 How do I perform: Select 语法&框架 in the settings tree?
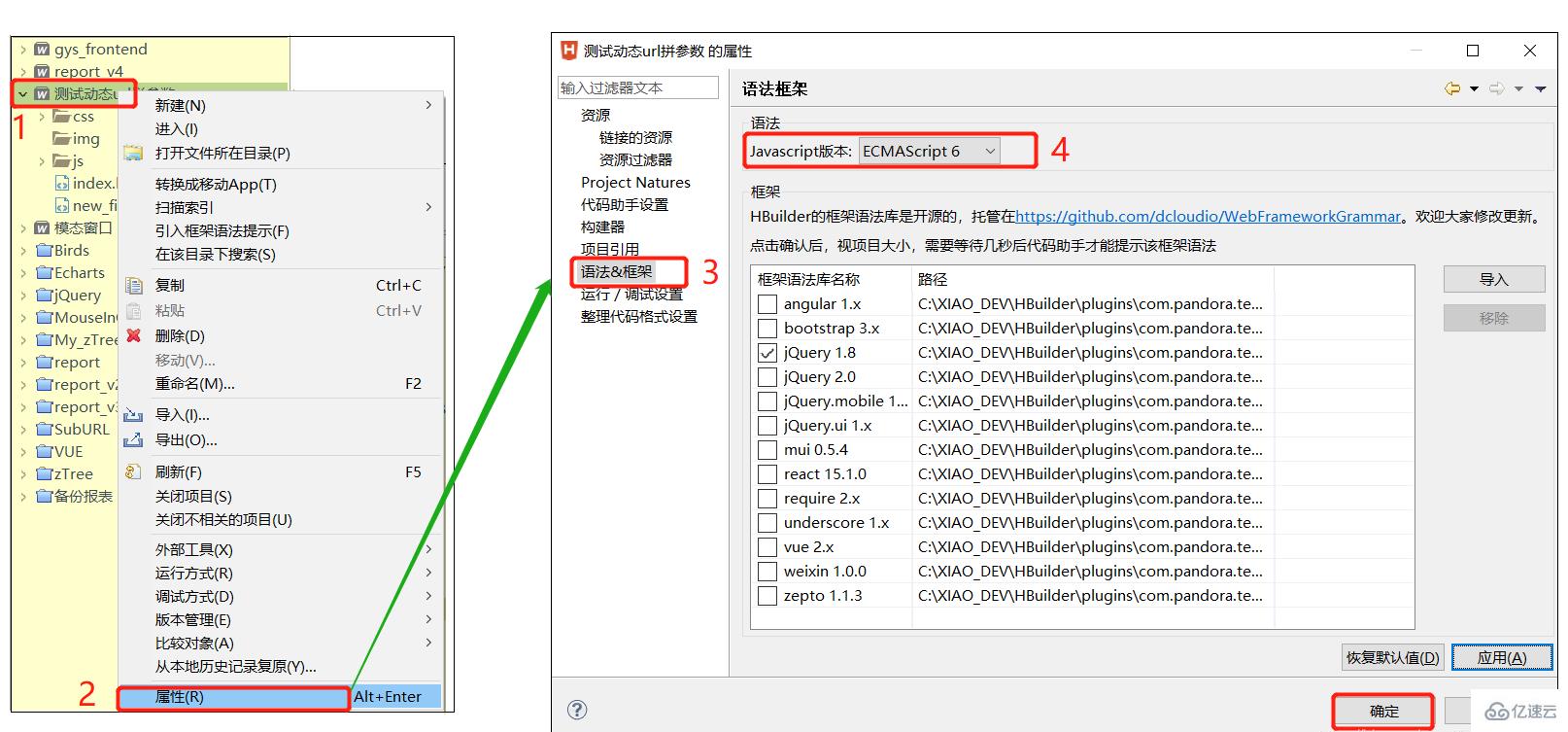(617, 271)
